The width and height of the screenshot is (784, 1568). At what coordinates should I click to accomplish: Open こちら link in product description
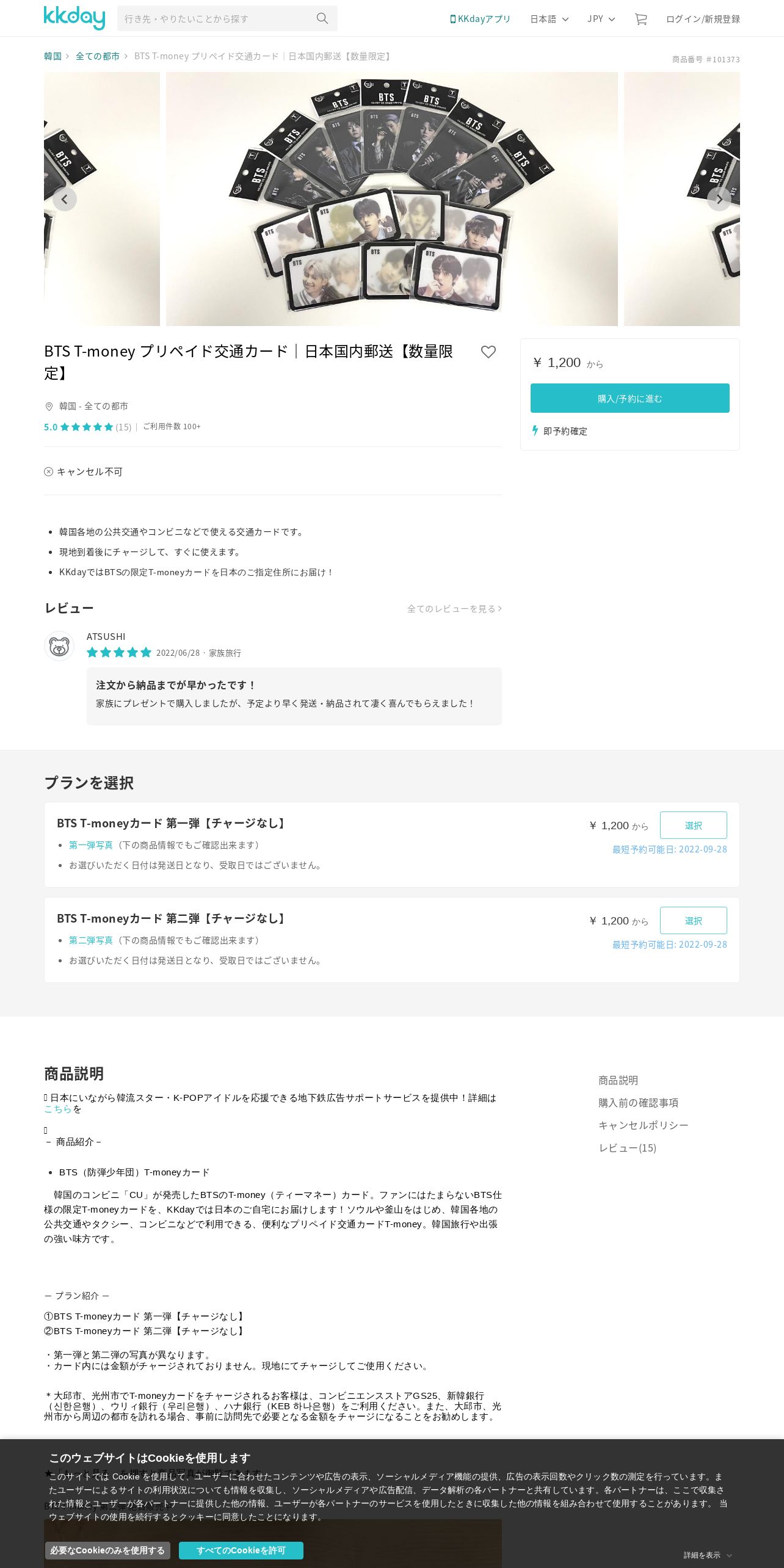pos(58,1109)
